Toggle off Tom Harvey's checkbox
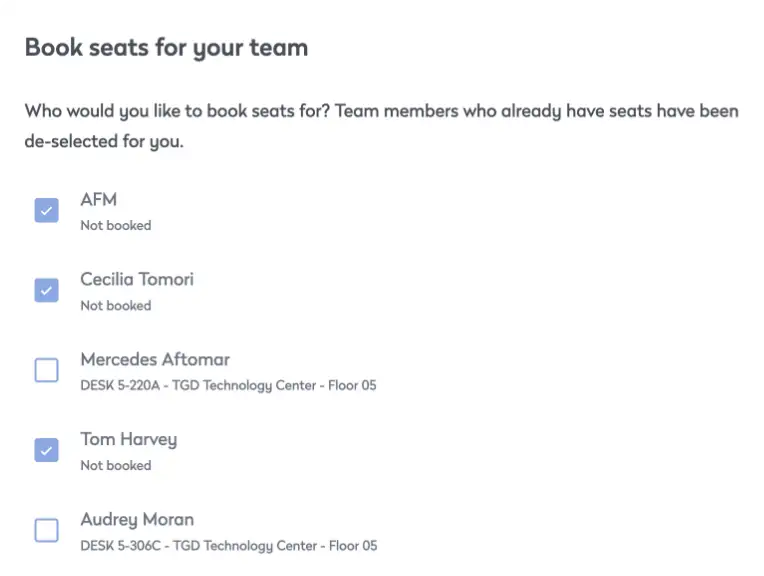 coord(47,450)
